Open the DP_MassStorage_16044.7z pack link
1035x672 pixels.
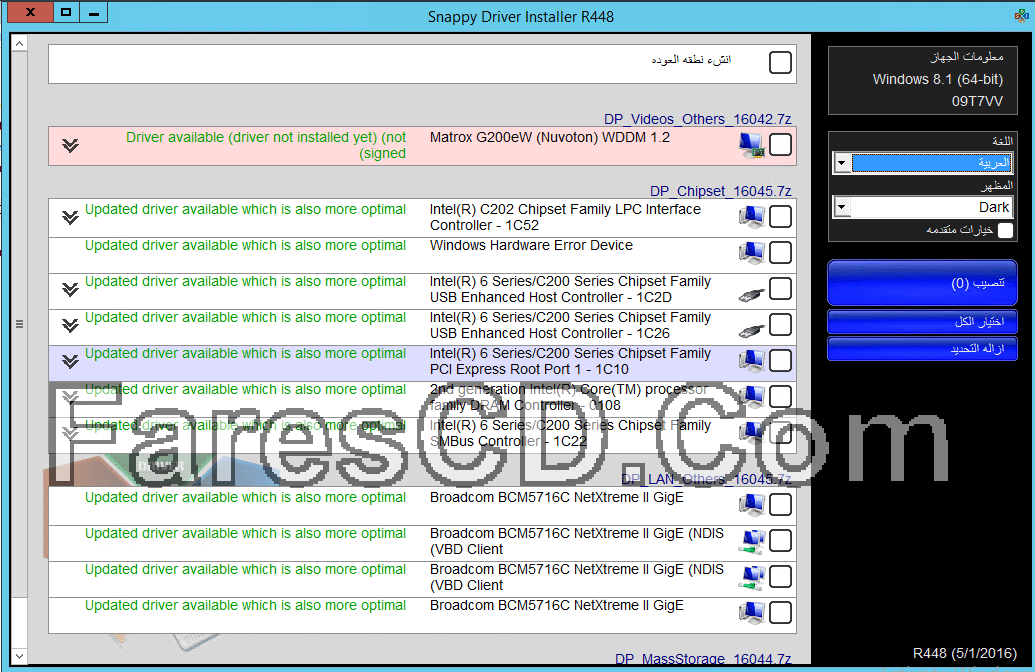pos(703,659)
